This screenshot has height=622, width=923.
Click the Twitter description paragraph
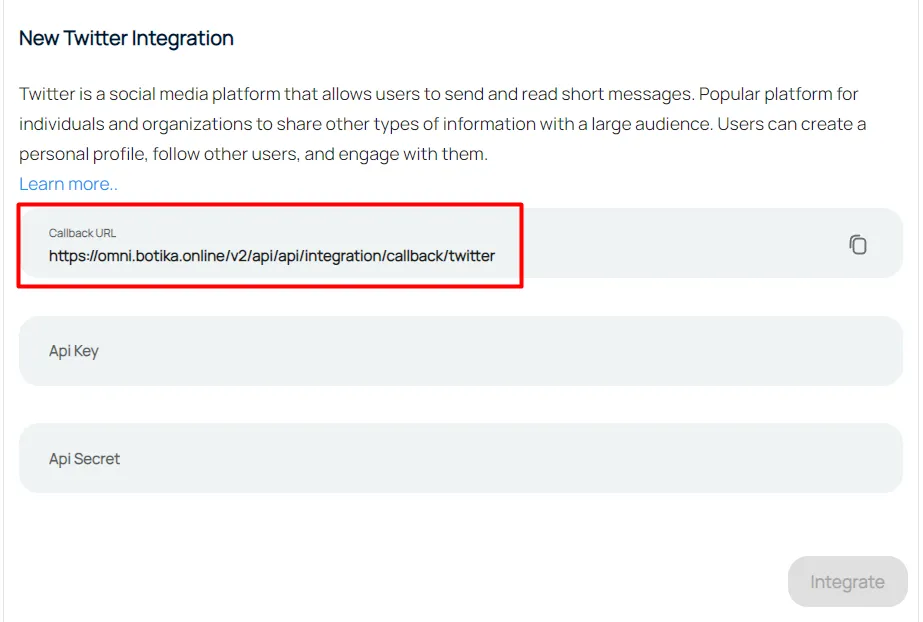click(x=443, y=124)
